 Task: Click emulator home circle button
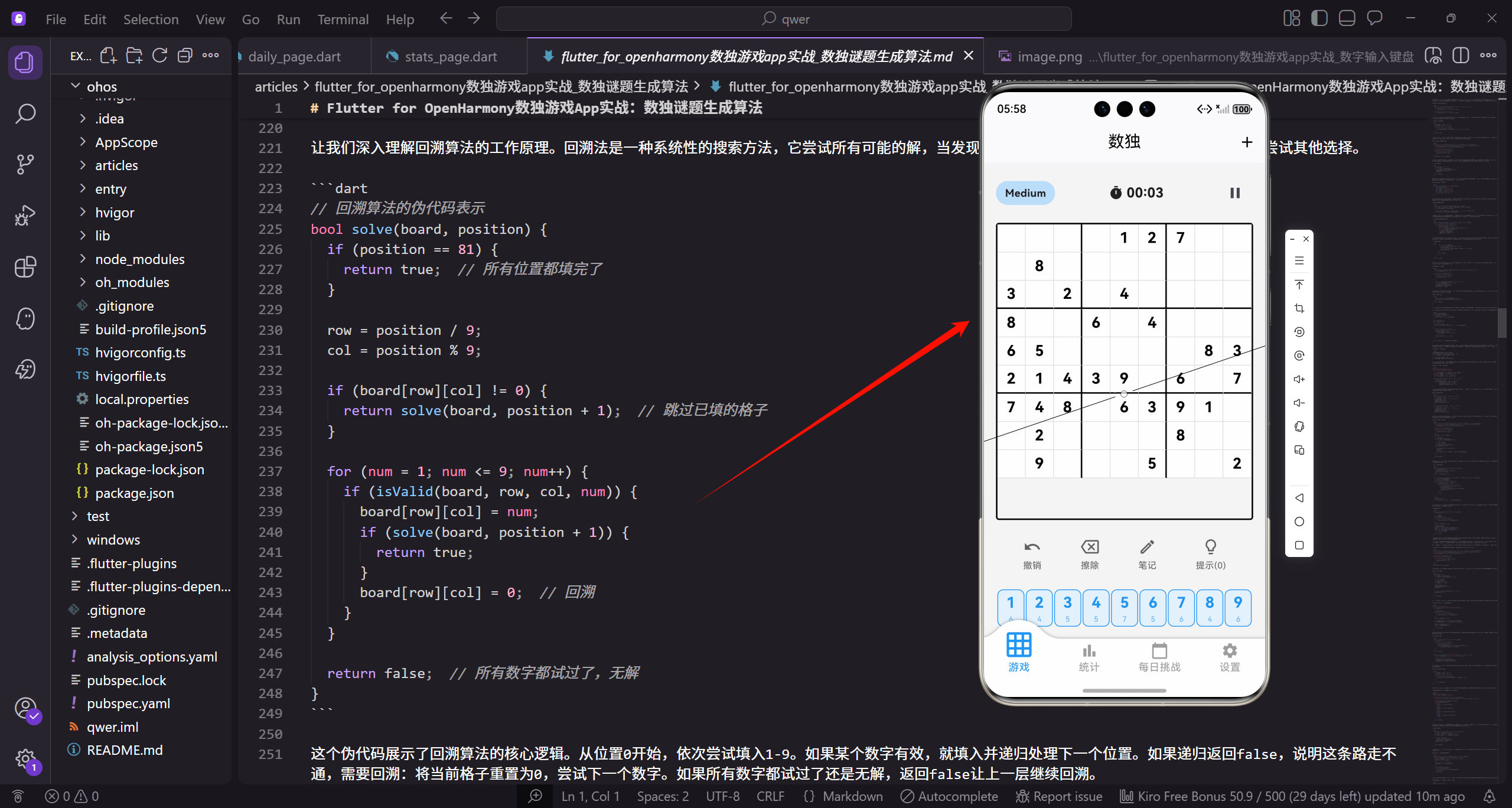(1299, 522)
